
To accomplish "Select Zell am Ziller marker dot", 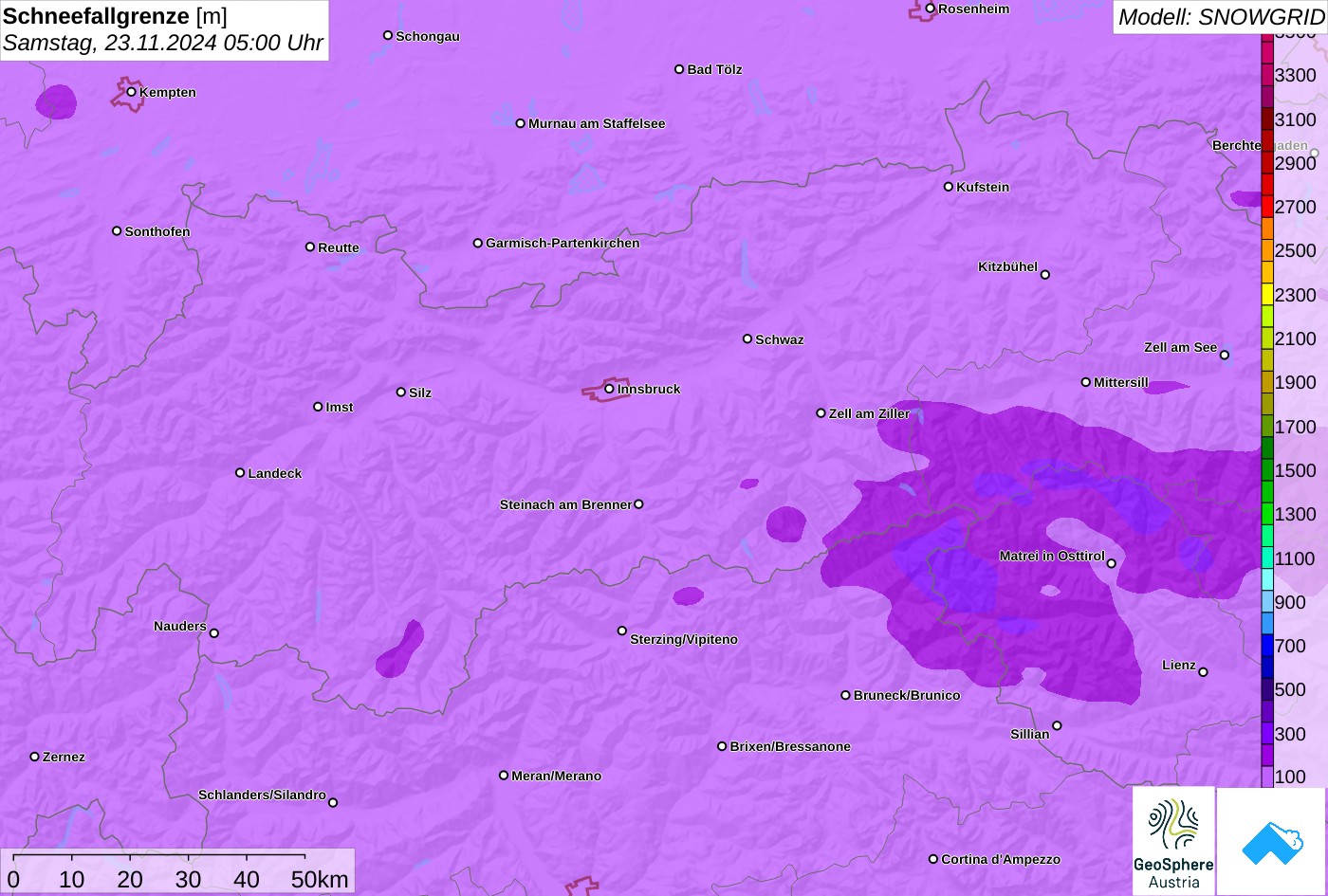I will 821,413.
